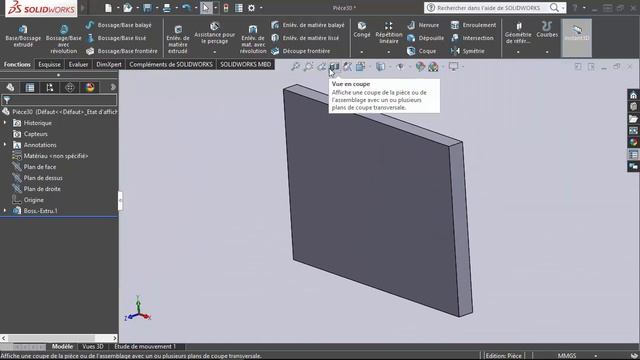Click the New document icon
Viewport: 640px width, 360px height.
pyautogui.click(x=108, y=8)
